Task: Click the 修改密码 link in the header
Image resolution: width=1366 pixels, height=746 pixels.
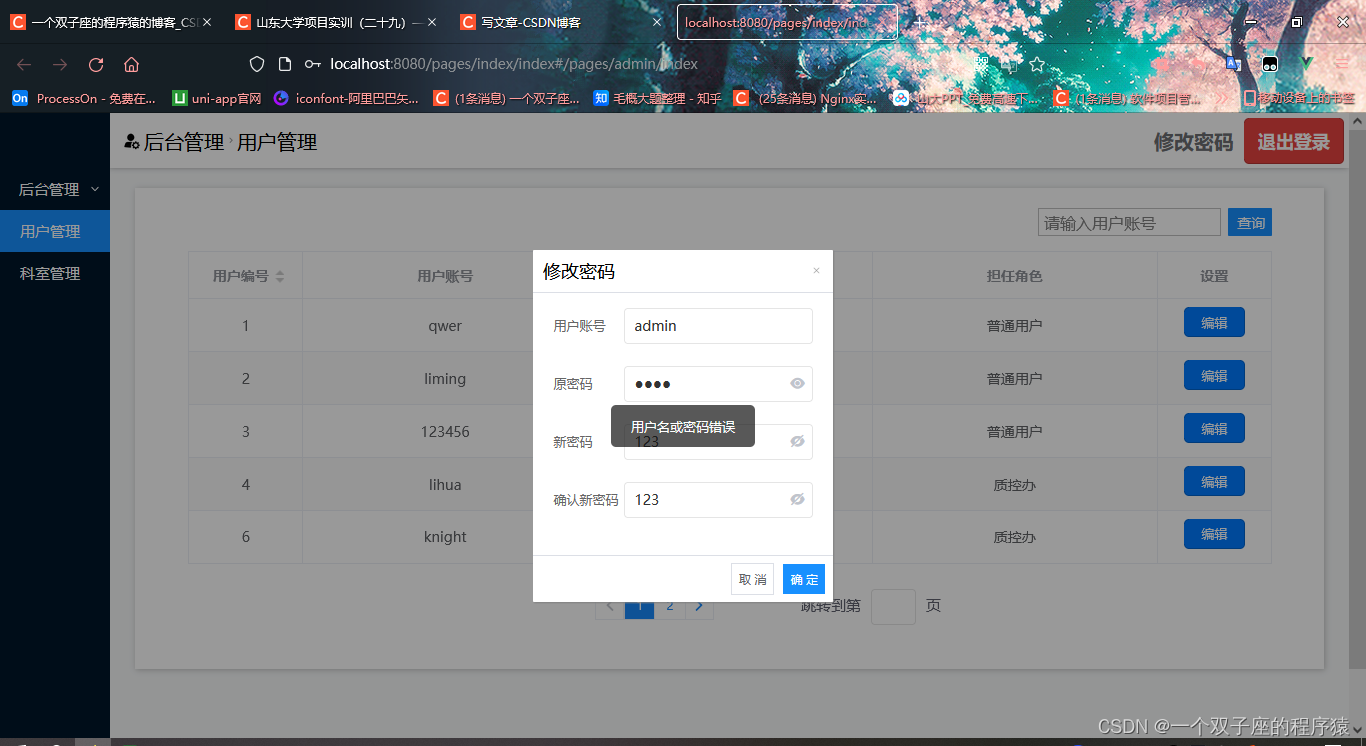Action: (x=1193, y=142)
